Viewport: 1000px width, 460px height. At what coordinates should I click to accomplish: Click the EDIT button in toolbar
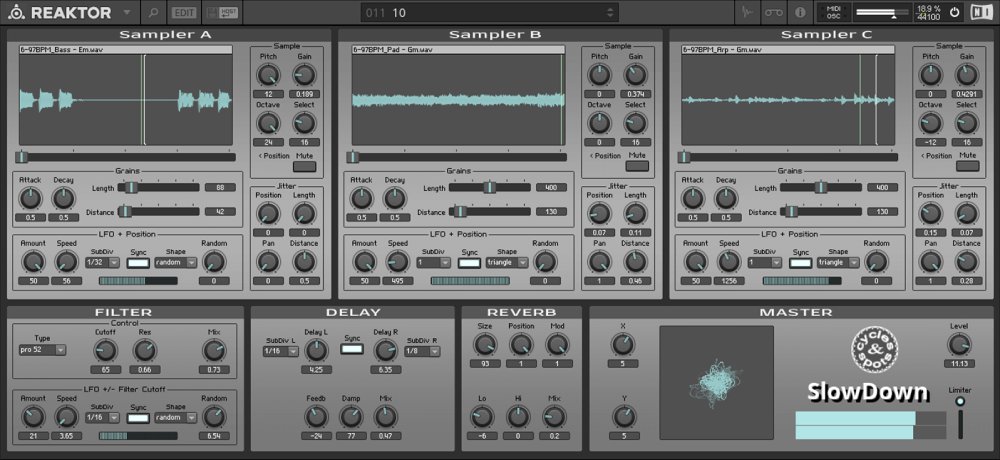[x=184, y=13]
